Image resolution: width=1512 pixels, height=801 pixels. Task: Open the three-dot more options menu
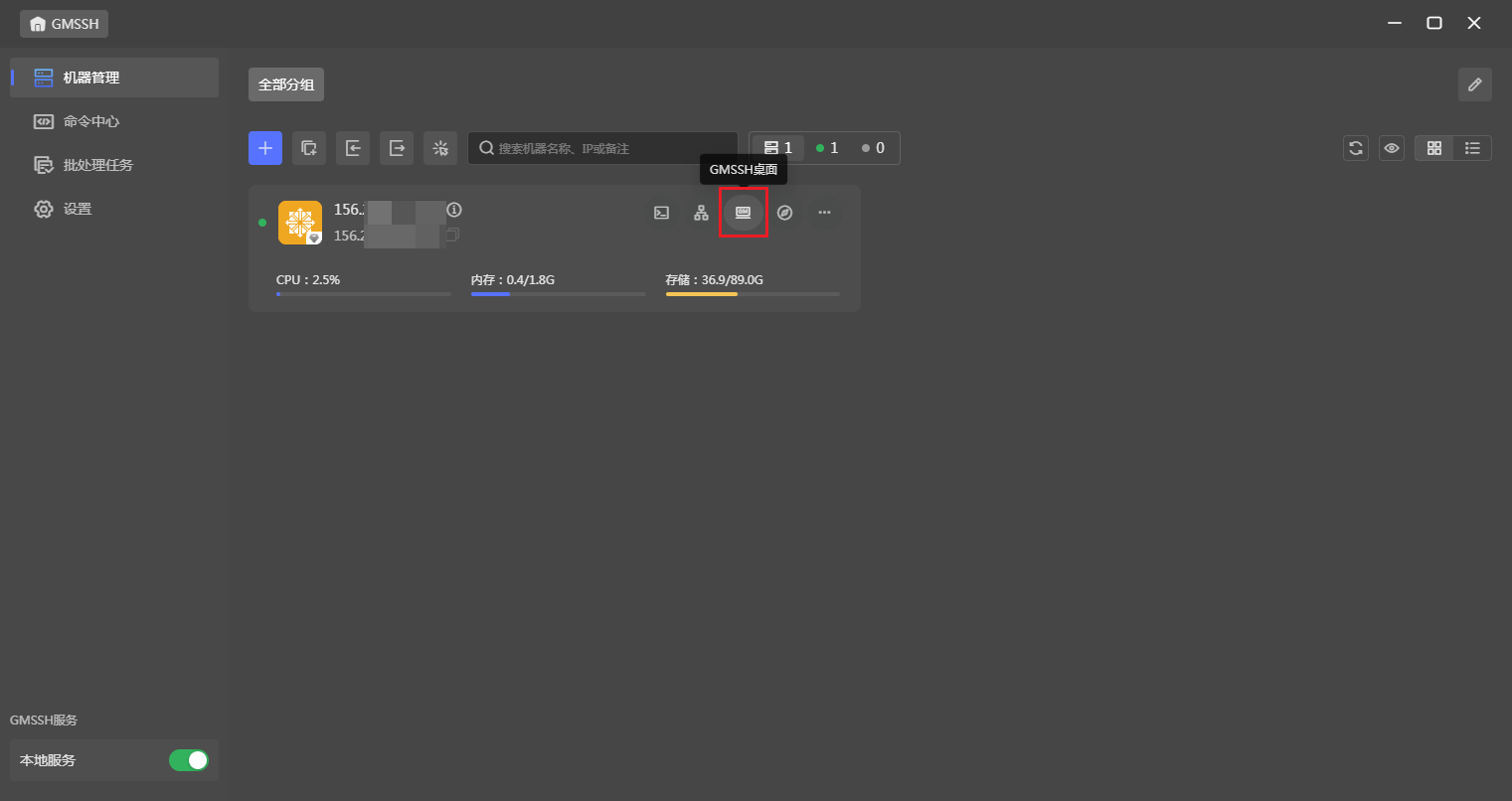point(824,213)
